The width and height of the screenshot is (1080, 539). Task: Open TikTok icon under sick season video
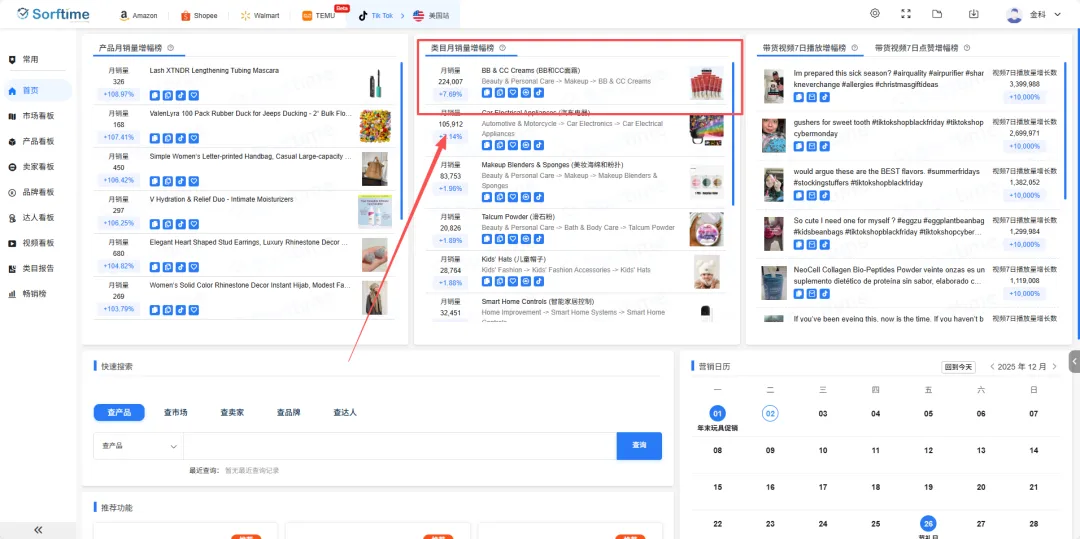pyautogui.click(x=824, y=98)
